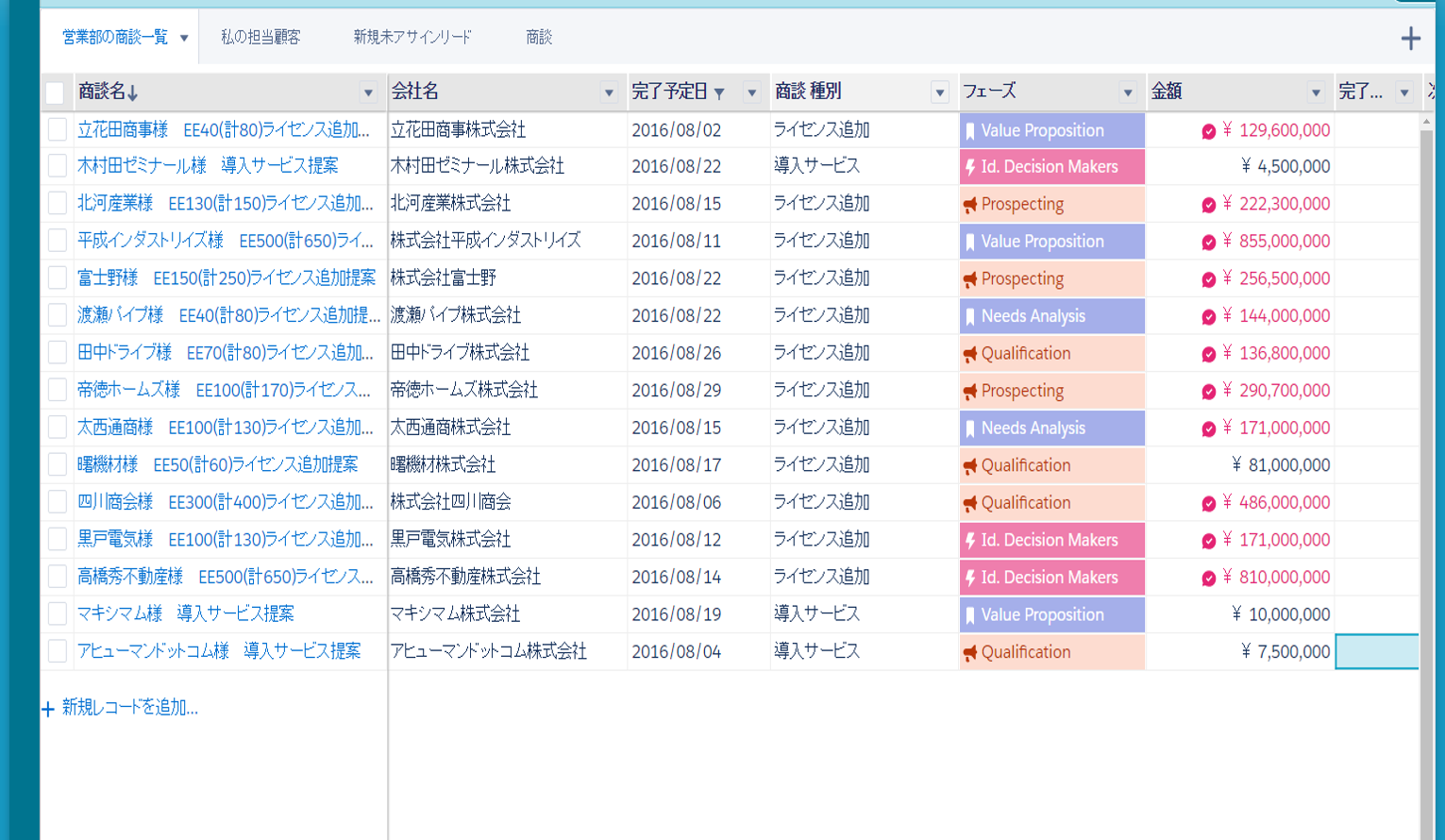
Task: Check the row checkbox for 富士野様's opportunity
Action: tap(56, 278)
